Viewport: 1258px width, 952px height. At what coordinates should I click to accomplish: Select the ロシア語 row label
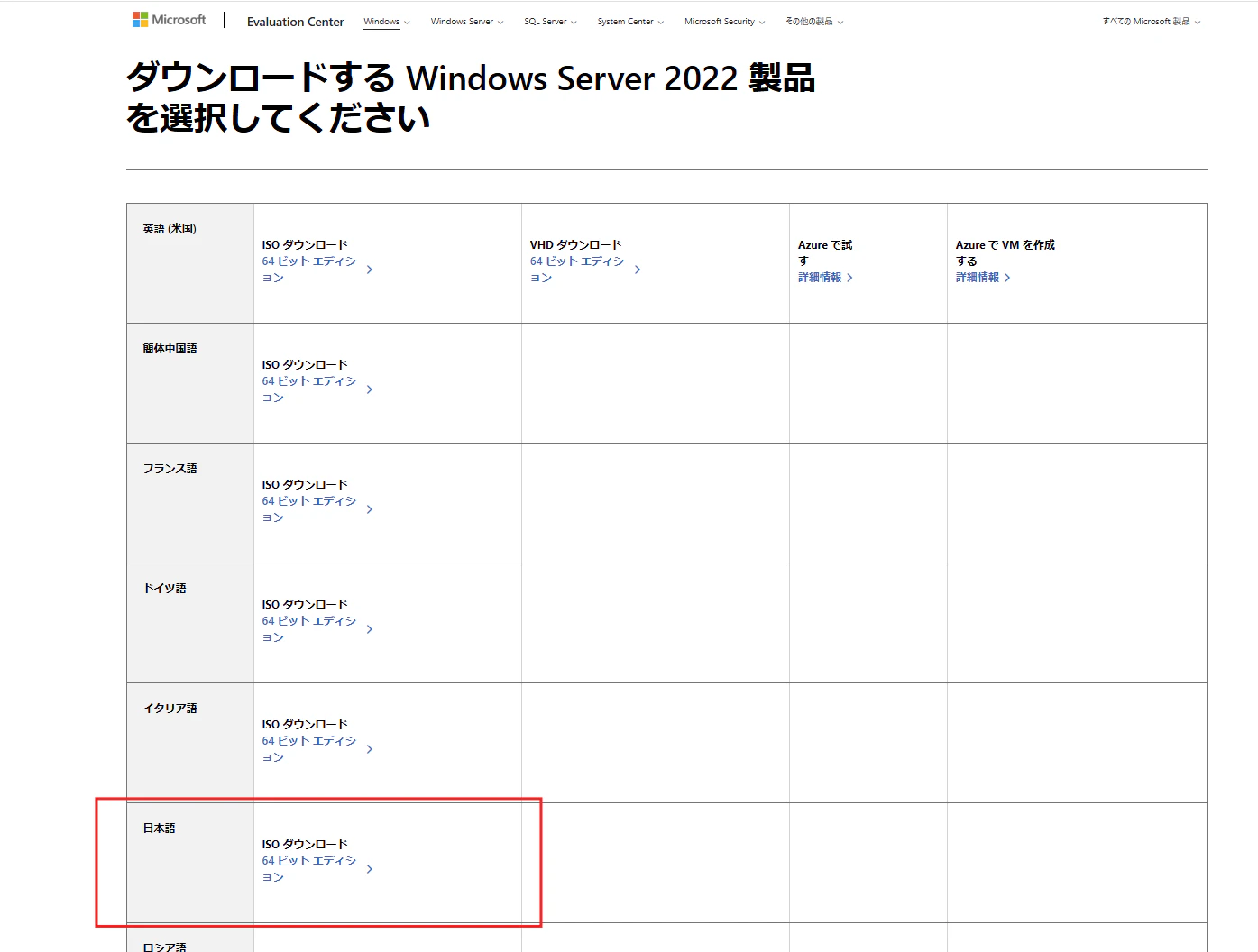click(x=164, y=947)
